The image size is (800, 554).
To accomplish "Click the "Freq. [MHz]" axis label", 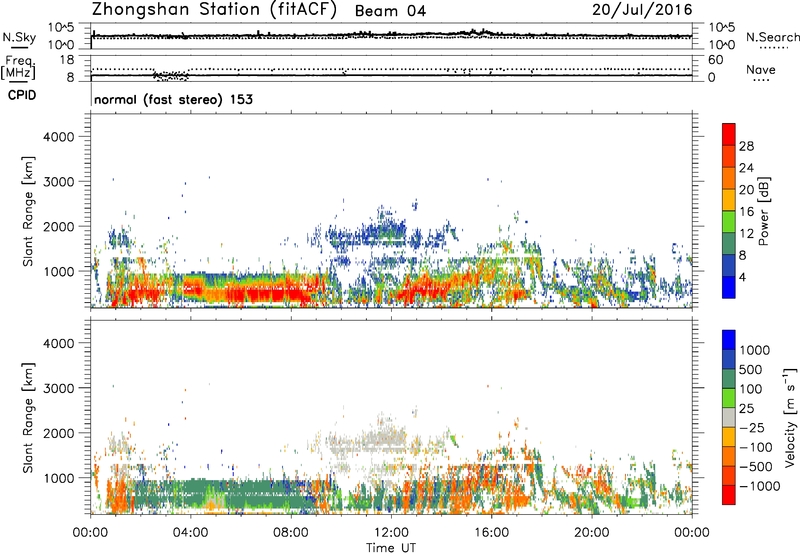I will tap(18, 67).
